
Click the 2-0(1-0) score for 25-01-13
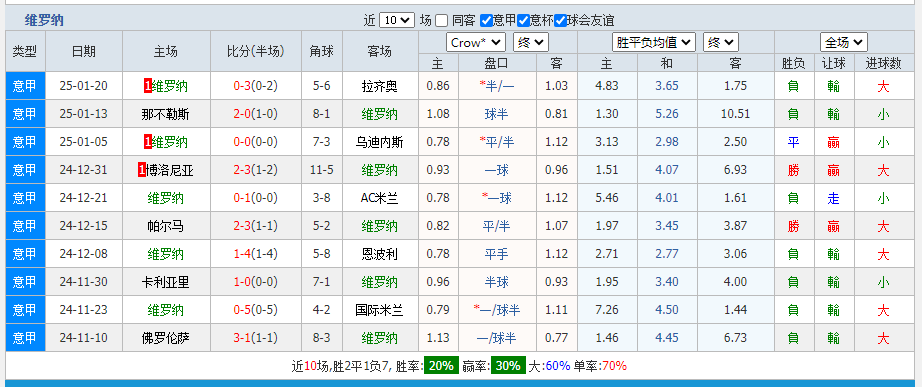[255, 114]
